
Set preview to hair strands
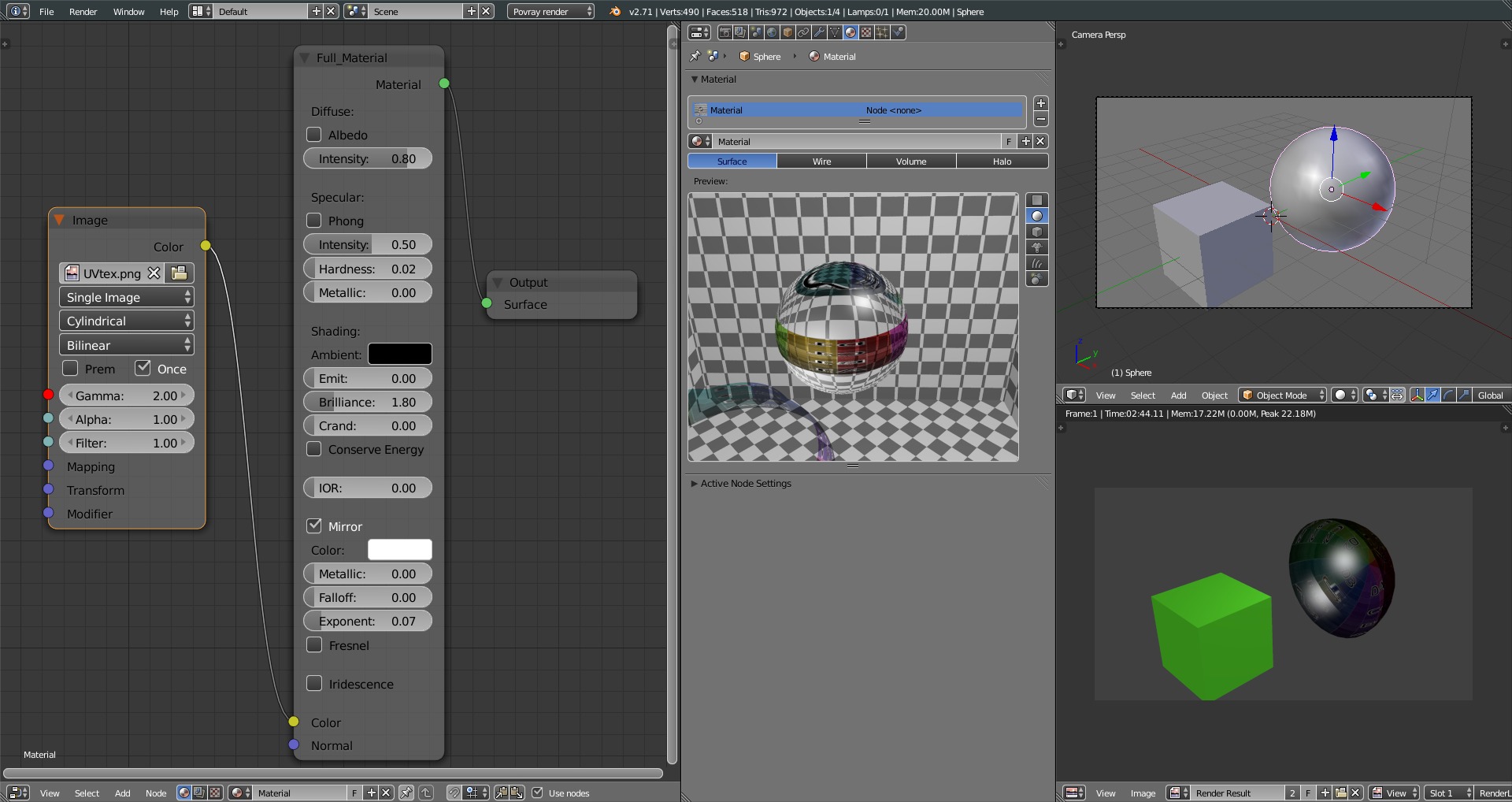coord(1036,263)
